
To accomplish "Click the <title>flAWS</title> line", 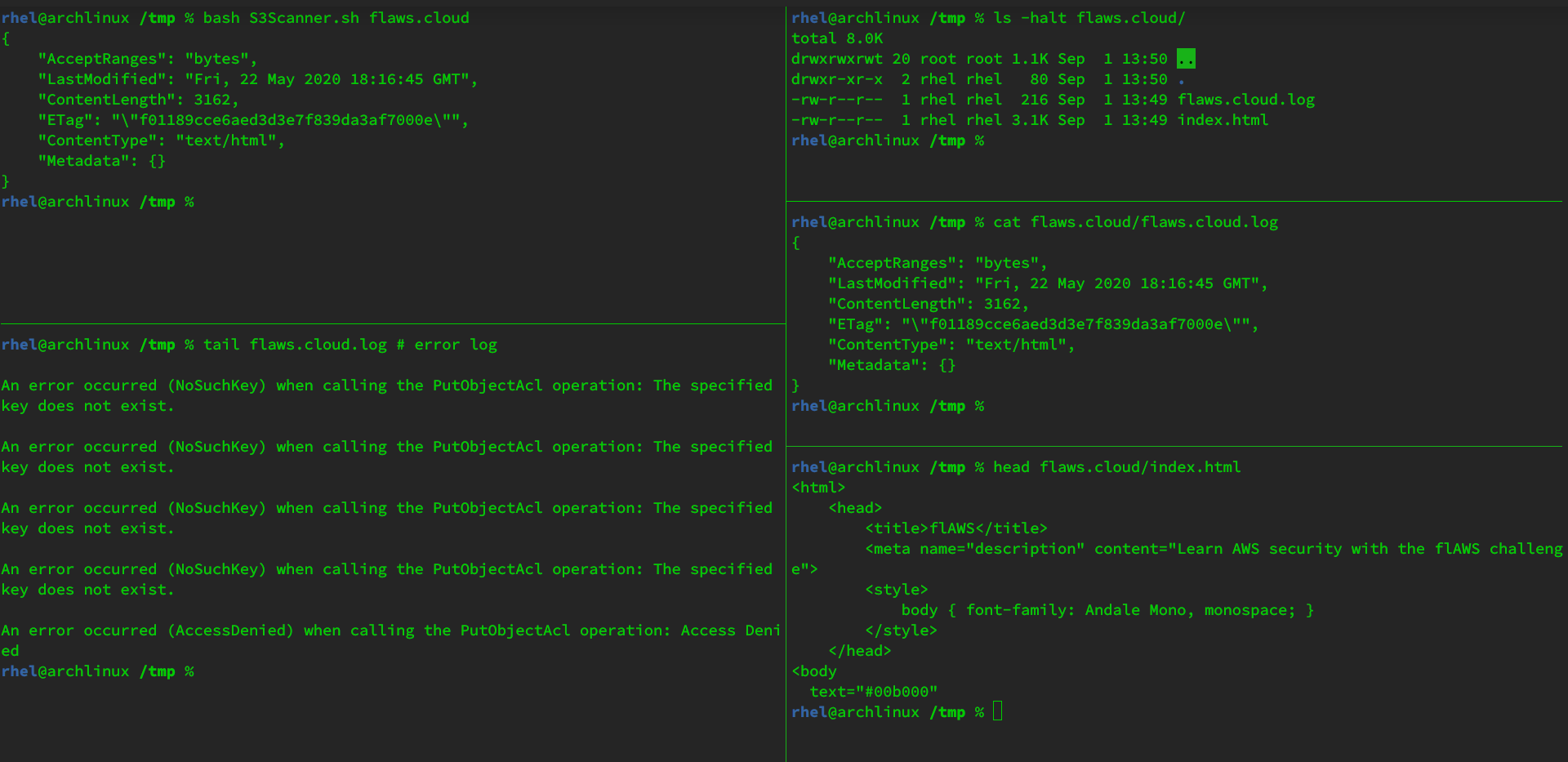I will [956, 528].
